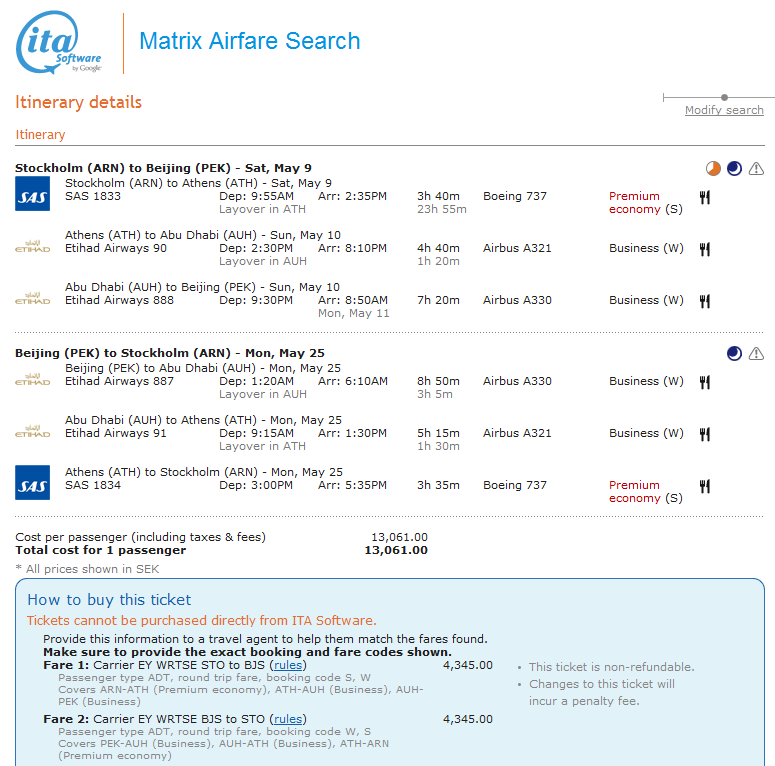Click the Etihad logo for flight 91
This screenshot has height=766, width=775.
[32, 431]
